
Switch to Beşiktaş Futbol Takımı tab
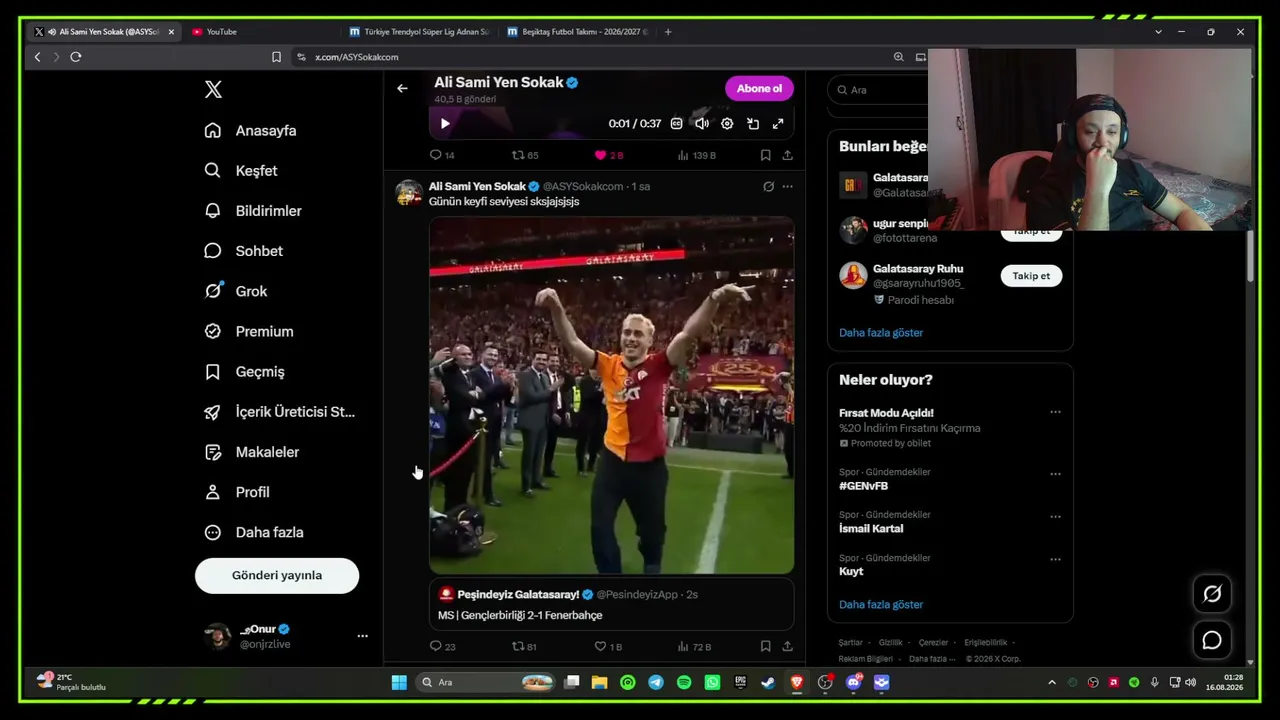577,32
